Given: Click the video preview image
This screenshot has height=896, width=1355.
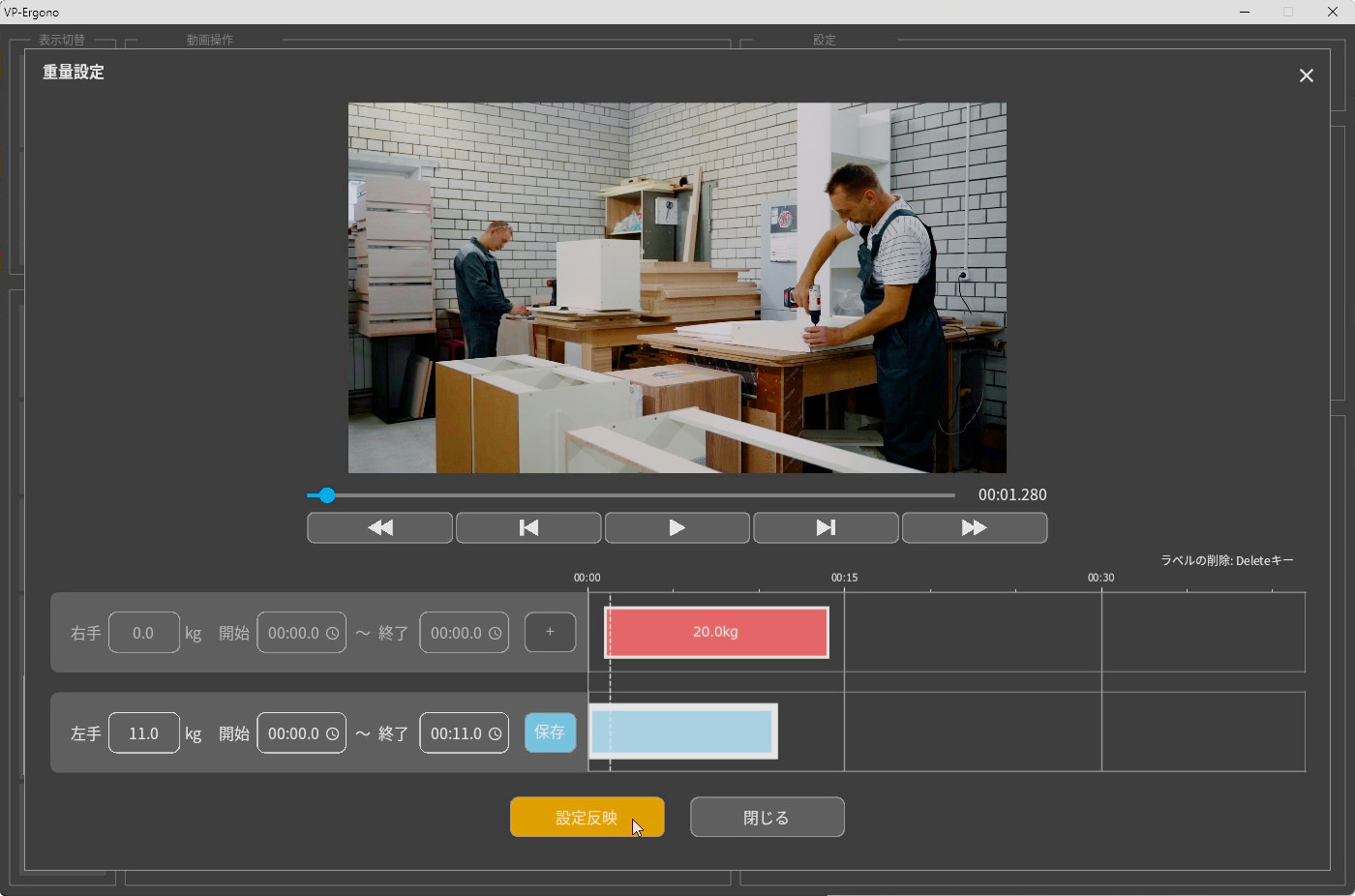Looking at the screenshot, I should [677, 287].
